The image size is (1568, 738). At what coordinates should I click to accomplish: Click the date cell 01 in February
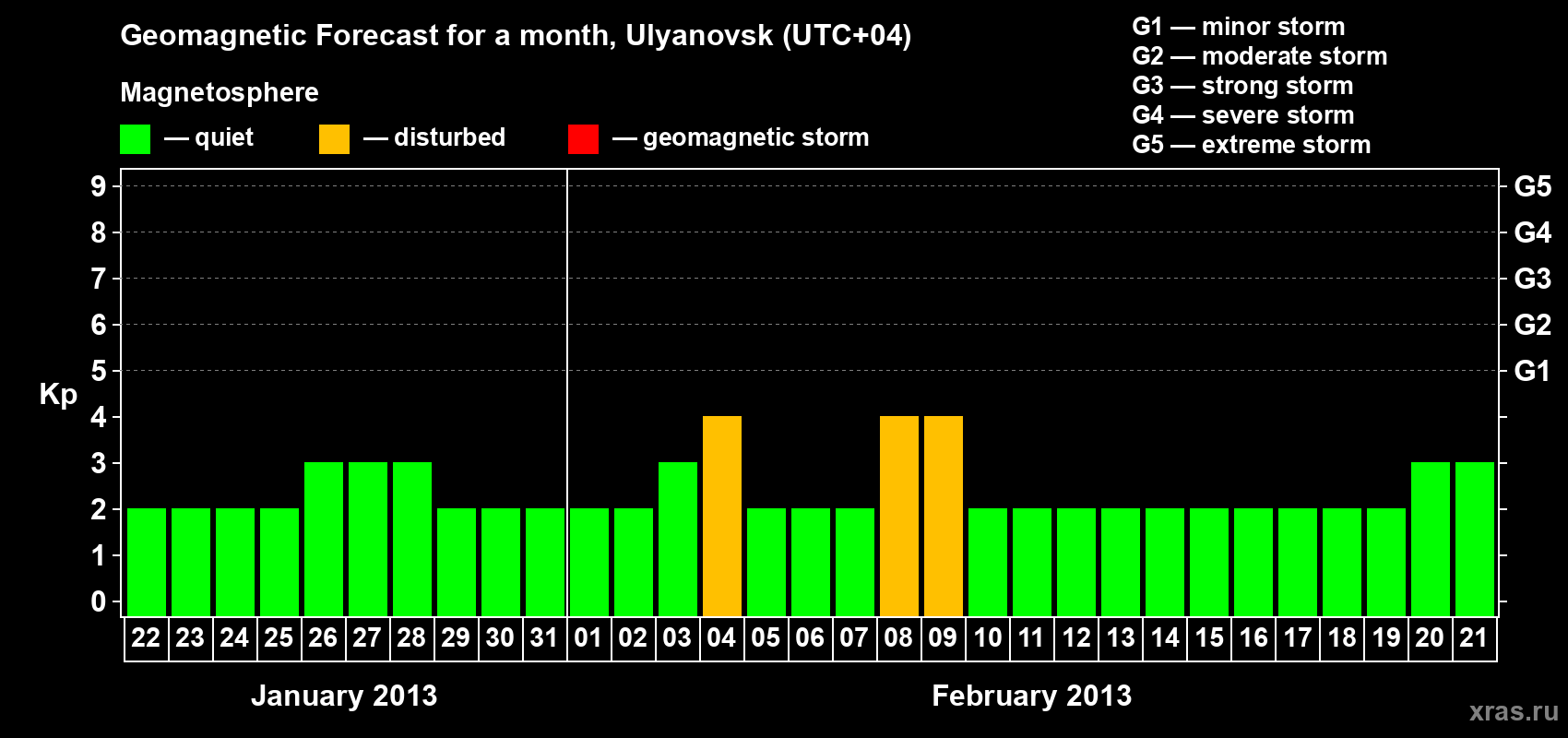tap(589, 638)
